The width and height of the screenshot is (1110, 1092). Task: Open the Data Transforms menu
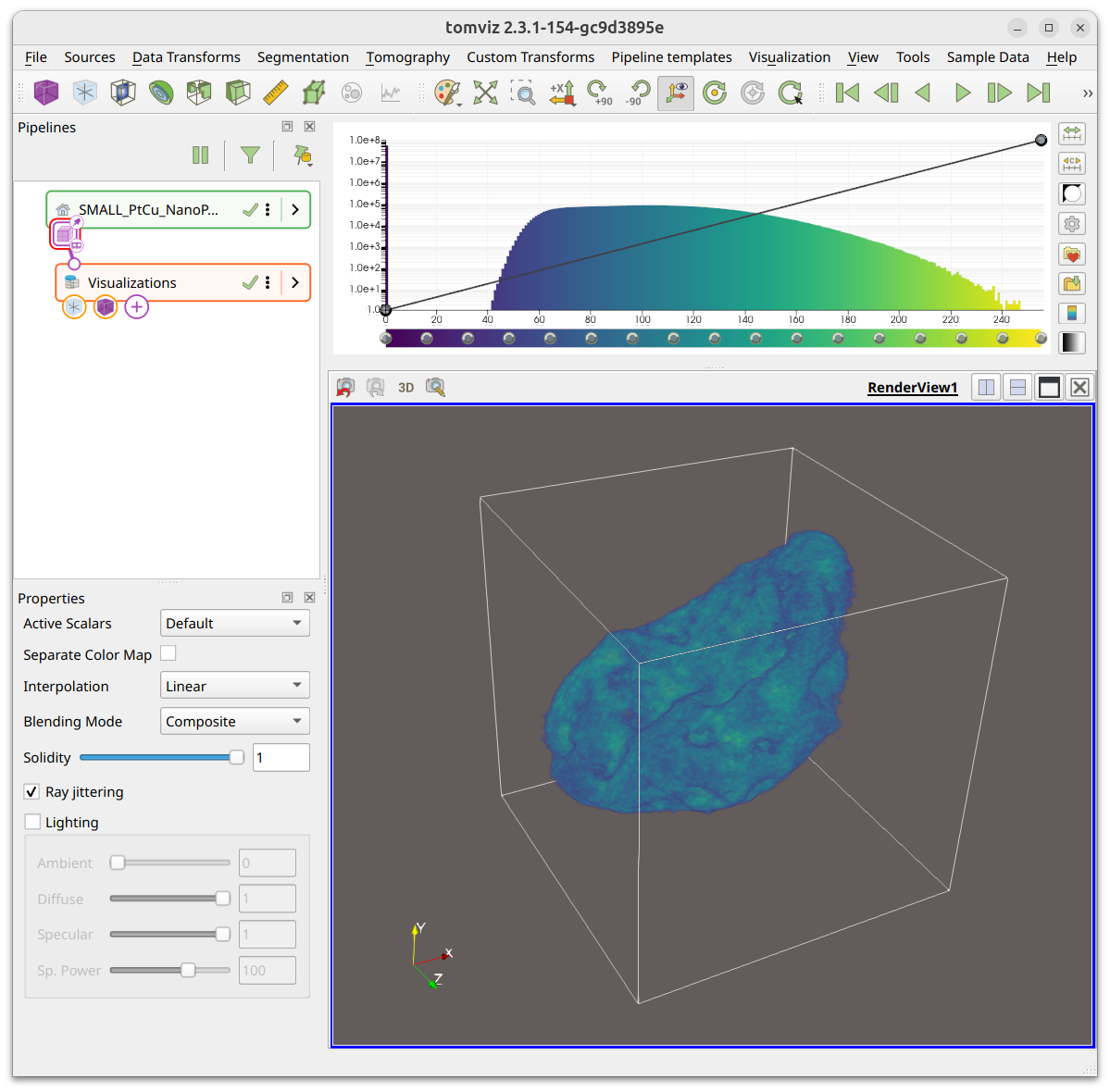point(186,57)
